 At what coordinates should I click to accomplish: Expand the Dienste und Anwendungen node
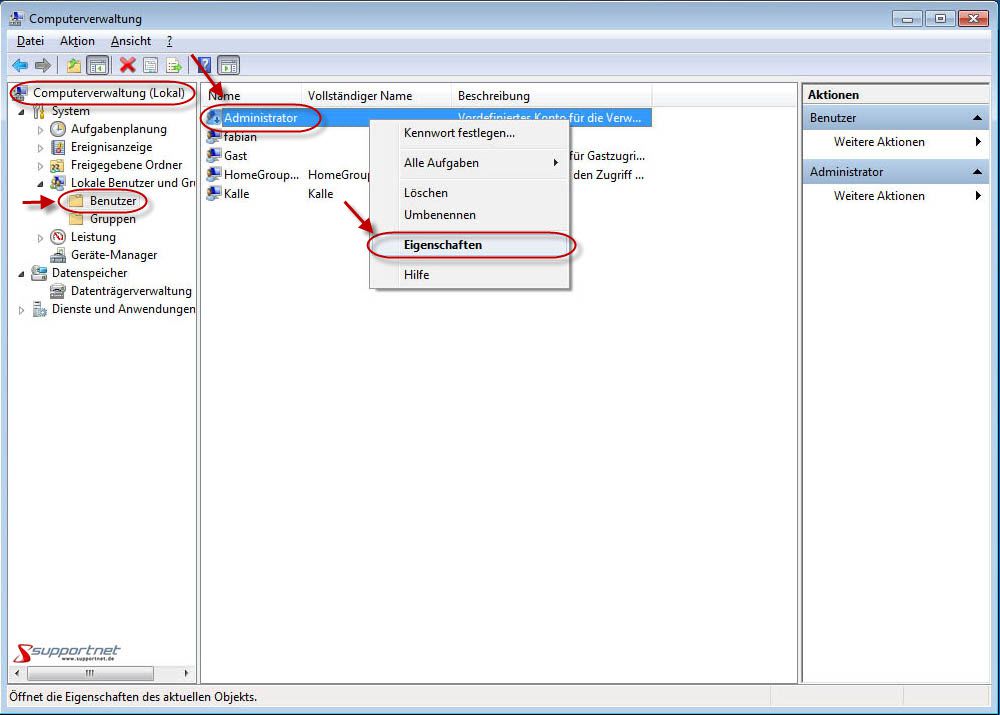click(22, 310)
